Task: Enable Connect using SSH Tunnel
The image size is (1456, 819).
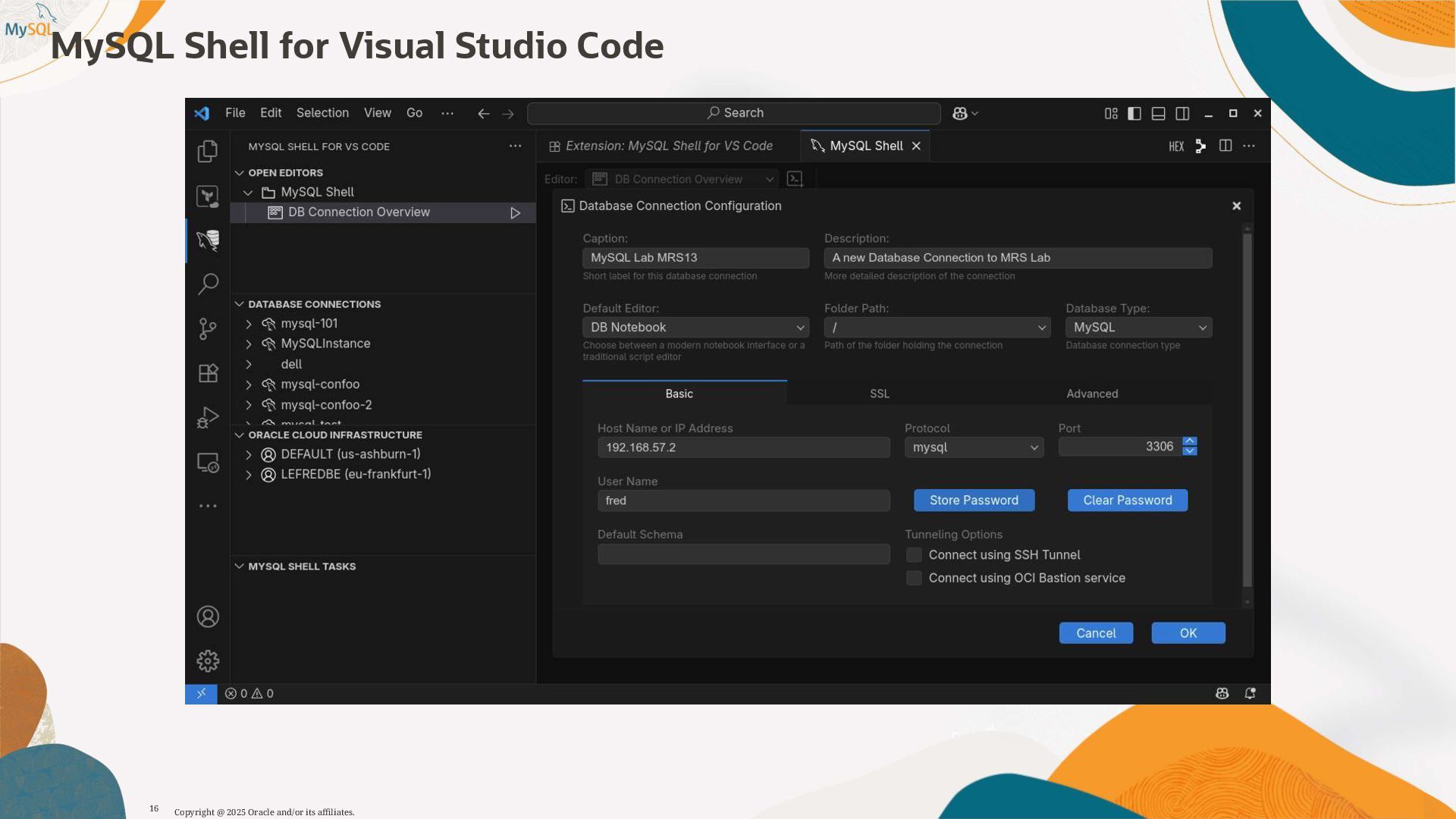Action: click(x=914, y=555)
